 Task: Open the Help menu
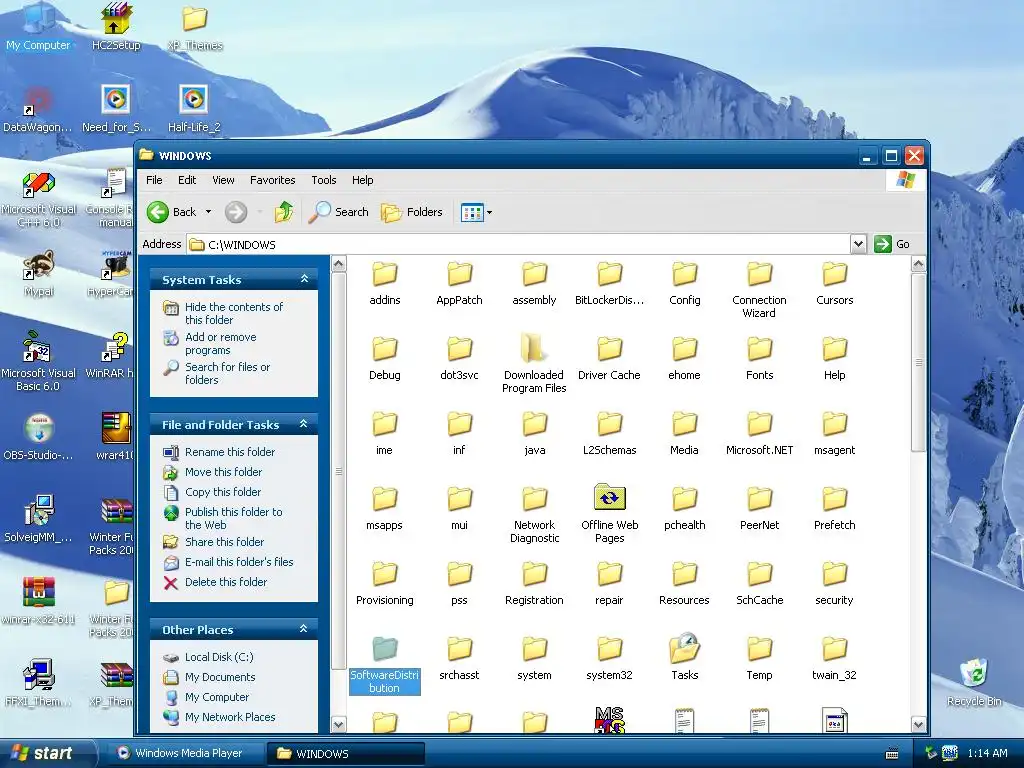click(x=362, y=180)
